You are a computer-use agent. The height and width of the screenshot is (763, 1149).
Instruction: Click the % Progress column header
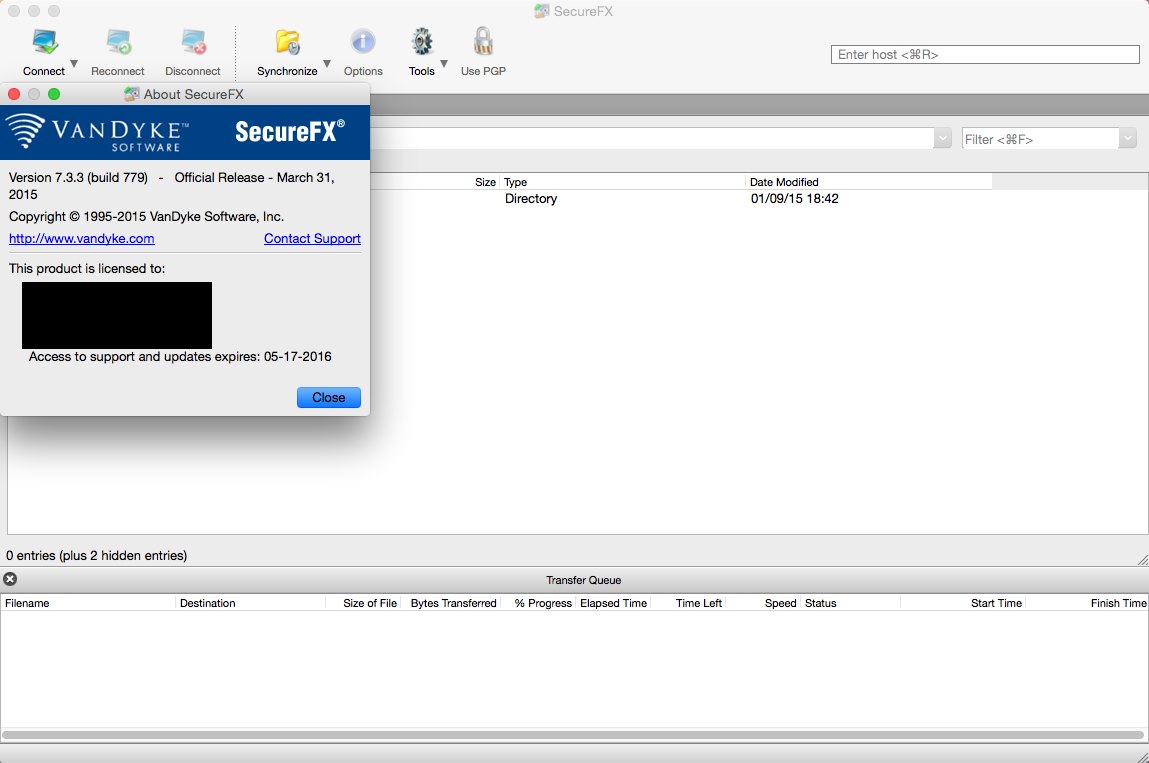pyautogui.click(x=543, y=603)
